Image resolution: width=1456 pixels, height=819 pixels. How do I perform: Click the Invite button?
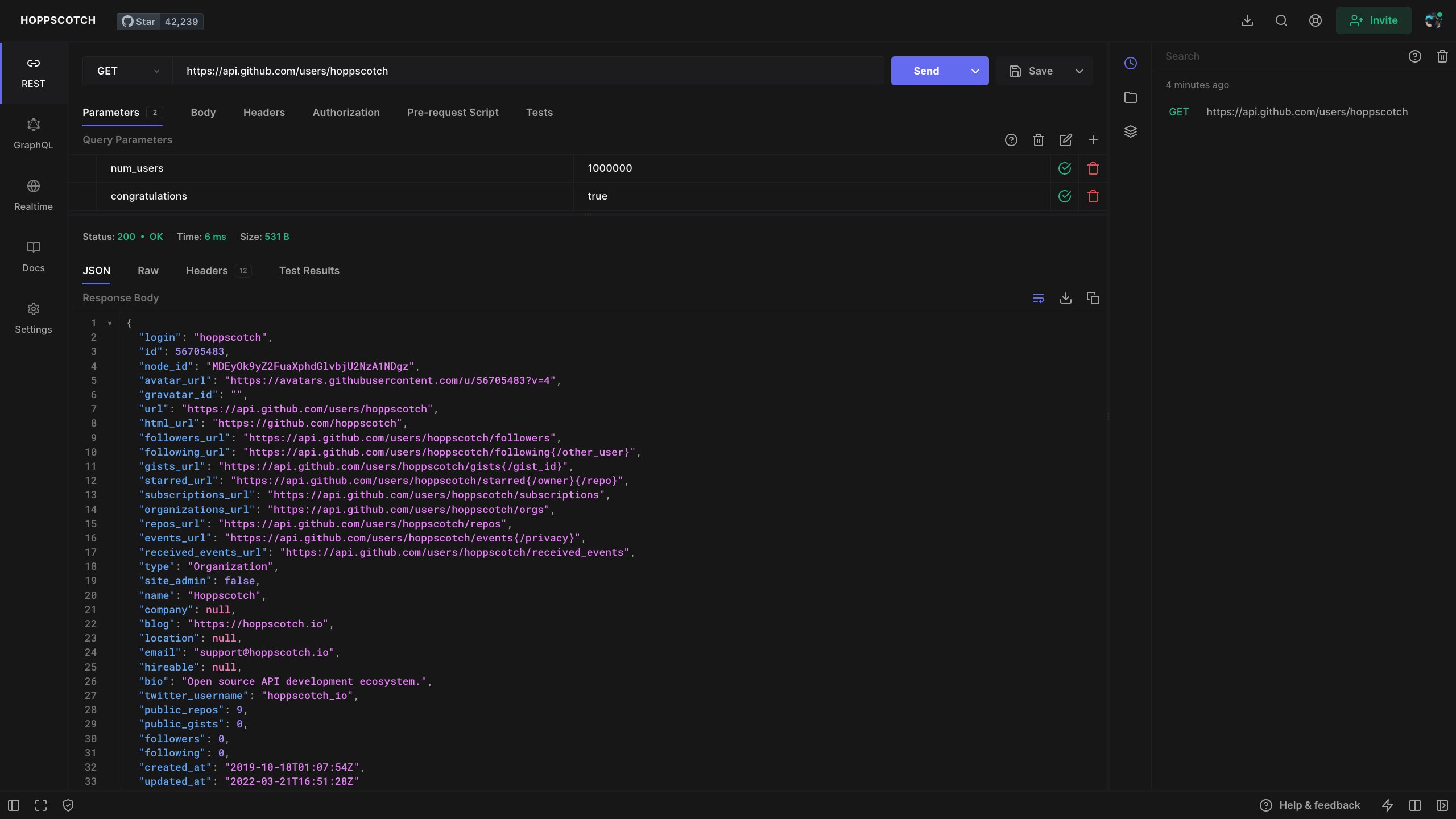1373,20
